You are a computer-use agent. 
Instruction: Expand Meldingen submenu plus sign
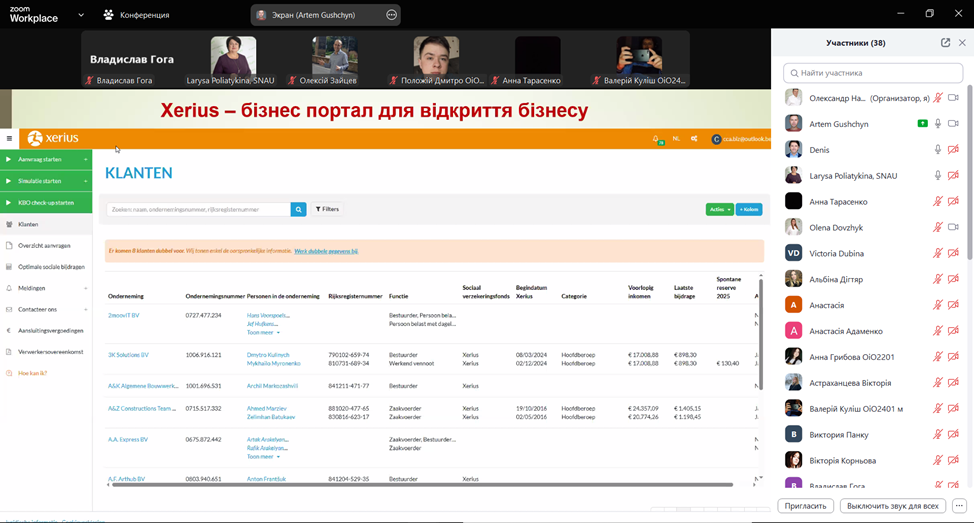point(86,288)
